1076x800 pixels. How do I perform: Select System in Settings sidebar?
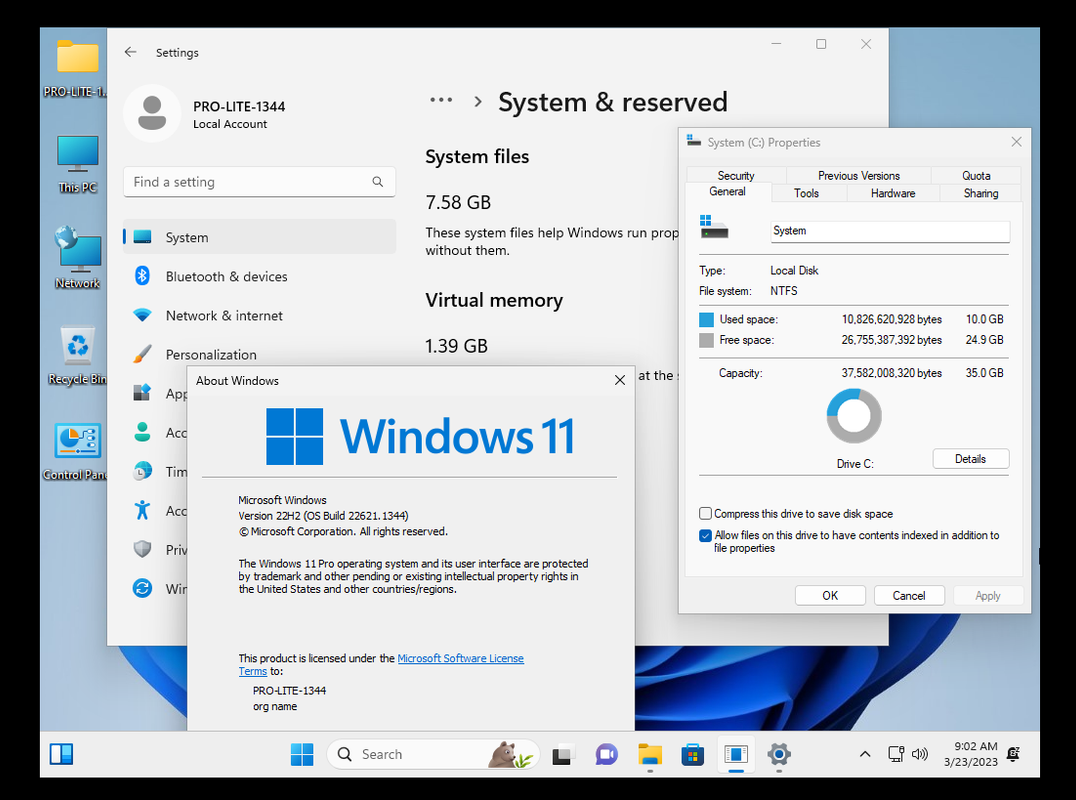coord(259,237)
